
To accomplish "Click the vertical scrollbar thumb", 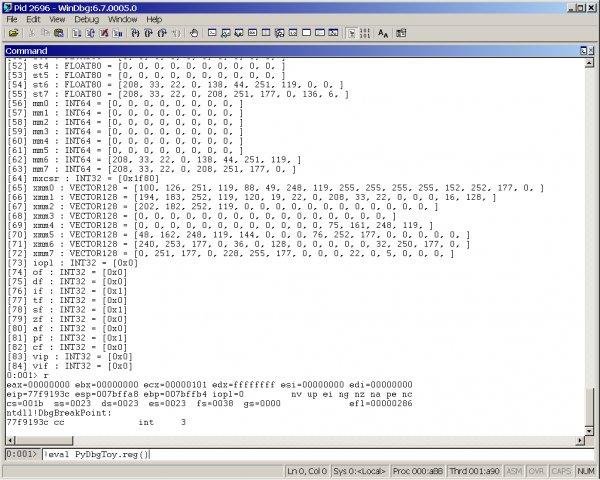I will tap(589, 407).
